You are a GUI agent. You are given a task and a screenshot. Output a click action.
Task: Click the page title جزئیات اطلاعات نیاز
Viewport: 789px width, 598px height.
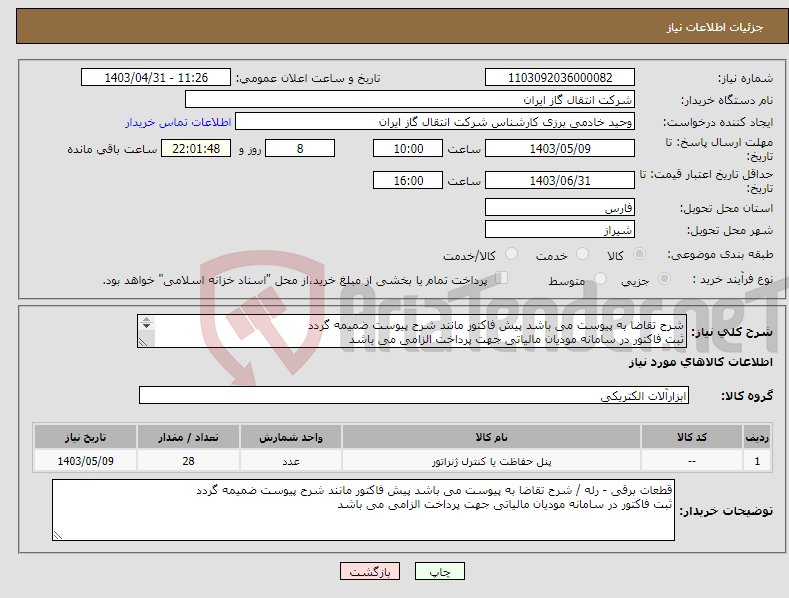pyautogui.click(x=715, y=27)
